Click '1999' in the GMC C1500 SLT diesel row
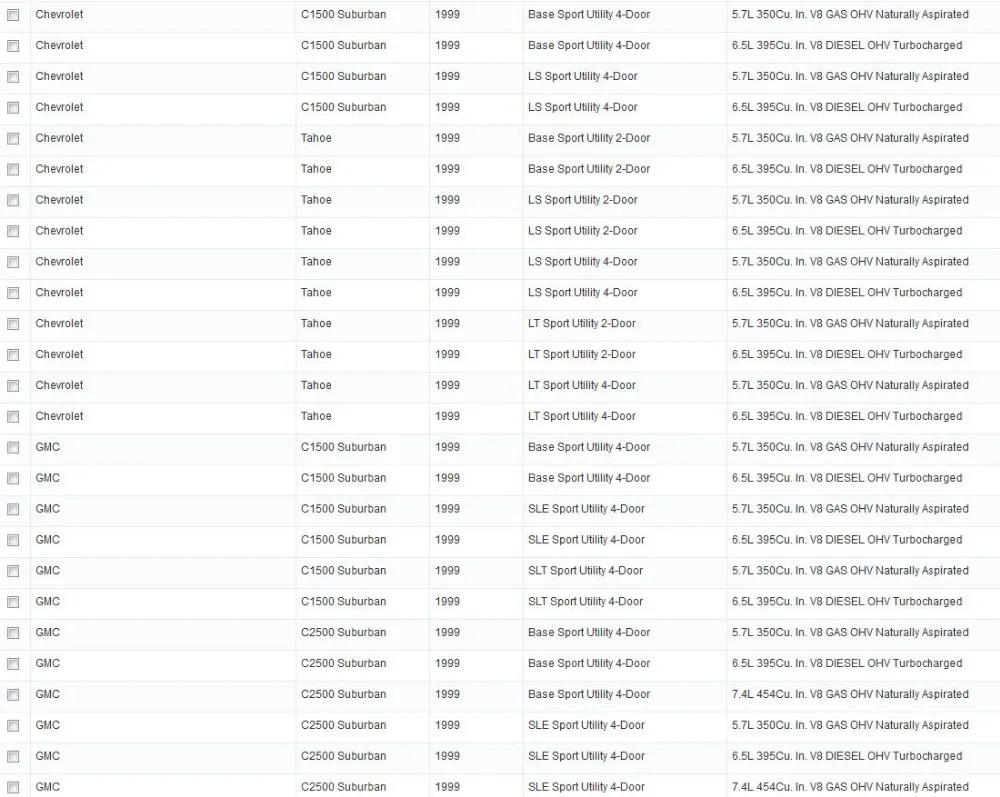Screen dimensions: 1000x797 (447, 602)
